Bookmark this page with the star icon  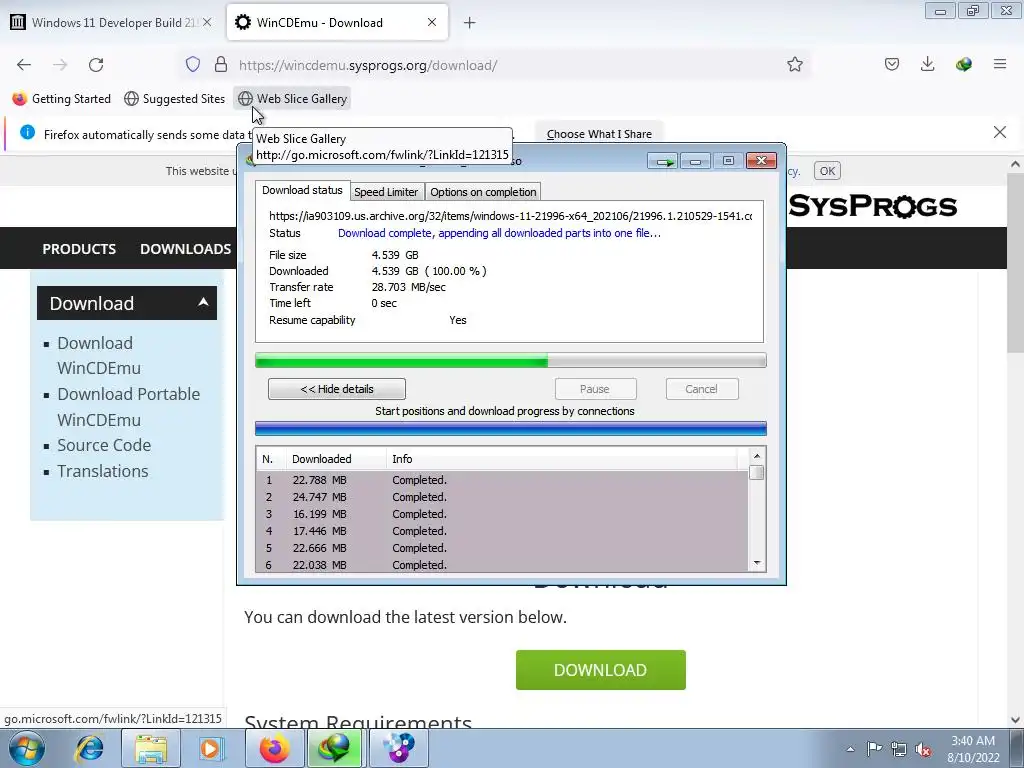point(795,64)
